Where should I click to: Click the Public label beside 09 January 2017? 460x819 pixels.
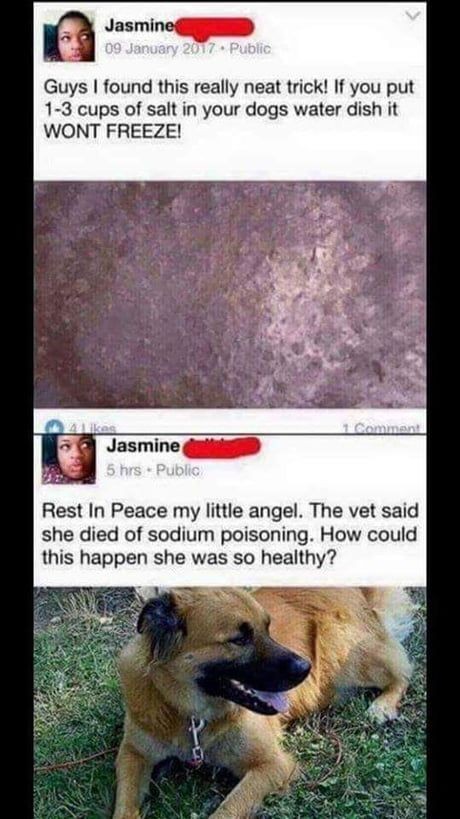click(x=251, y=49)
